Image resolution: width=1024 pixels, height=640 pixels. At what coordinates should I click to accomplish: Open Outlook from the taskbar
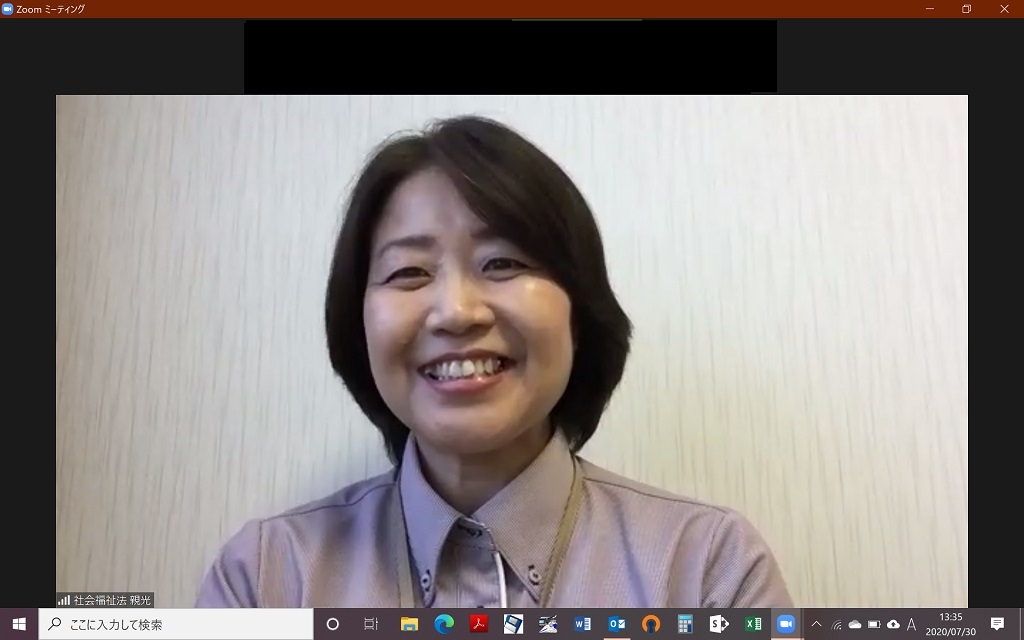tap(617, 624)
